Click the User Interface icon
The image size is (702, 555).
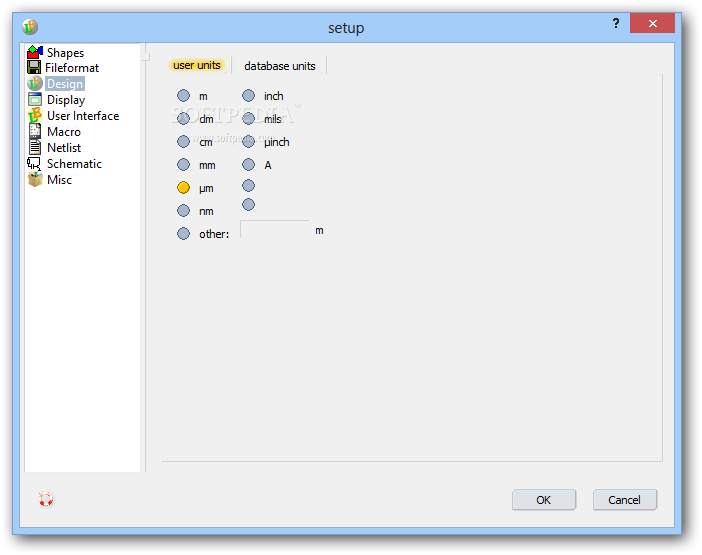point(34,115)
